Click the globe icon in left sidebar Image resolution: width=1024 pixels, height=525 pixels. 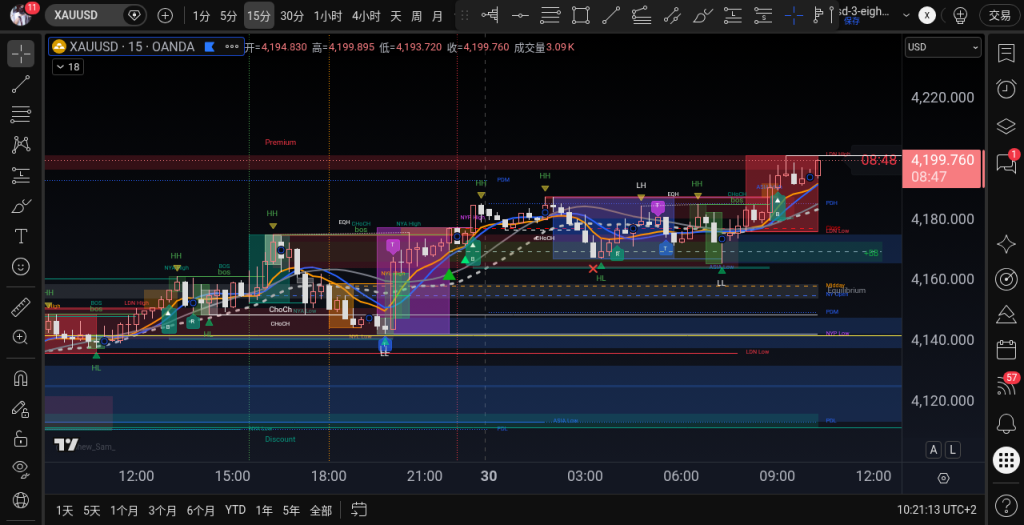pyautogui.click(x=20, y=500)
